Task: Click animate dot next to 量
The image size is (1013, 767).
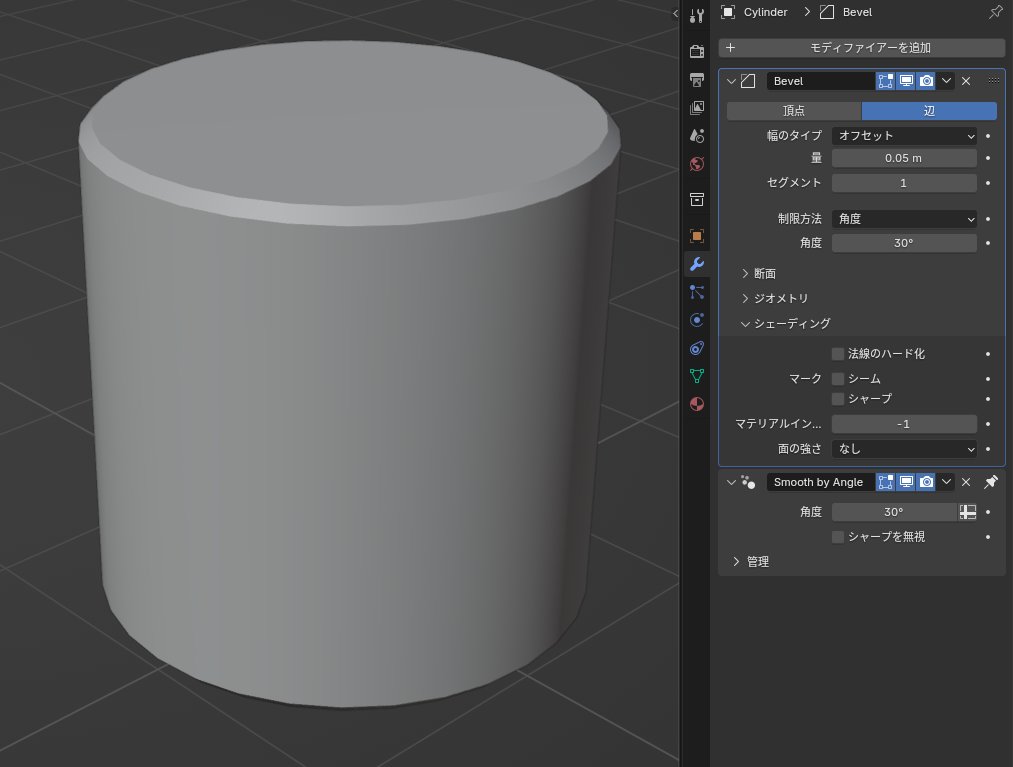Action: (x=988, y=158)
